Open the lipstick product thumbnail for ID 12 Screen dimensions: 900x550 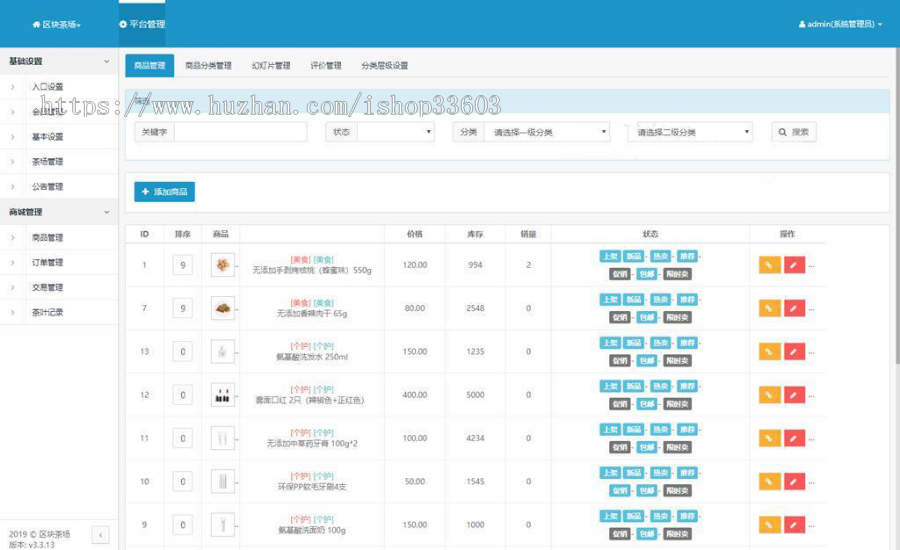pos(223,395)
